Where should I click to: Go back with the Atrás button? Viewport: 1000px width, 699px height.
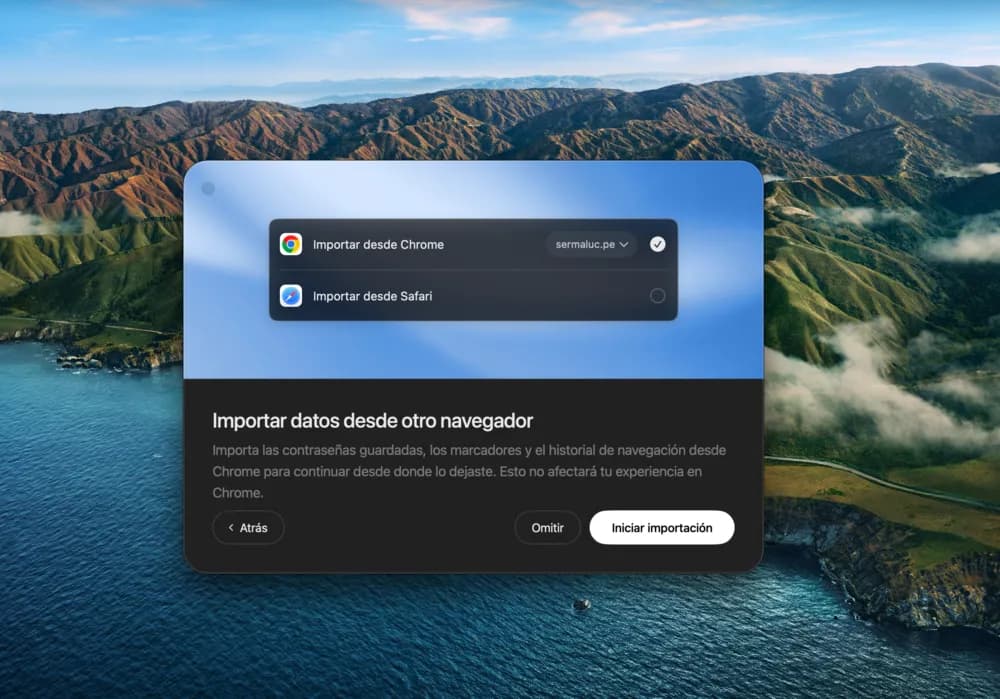pos(248,528)
